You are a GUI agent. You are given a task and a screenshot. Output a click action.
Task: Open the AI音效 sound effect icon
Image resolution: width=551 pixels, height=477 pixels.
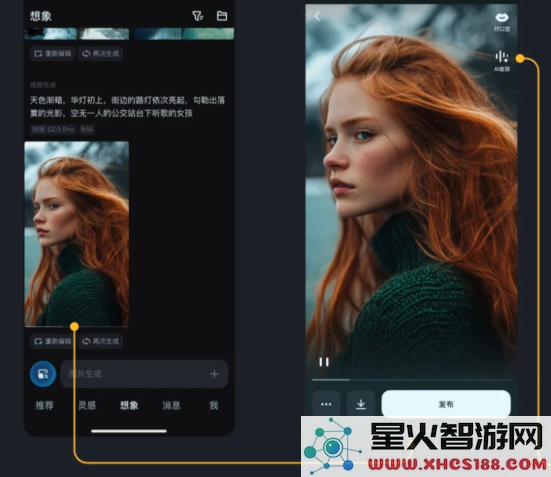point(502,61)
